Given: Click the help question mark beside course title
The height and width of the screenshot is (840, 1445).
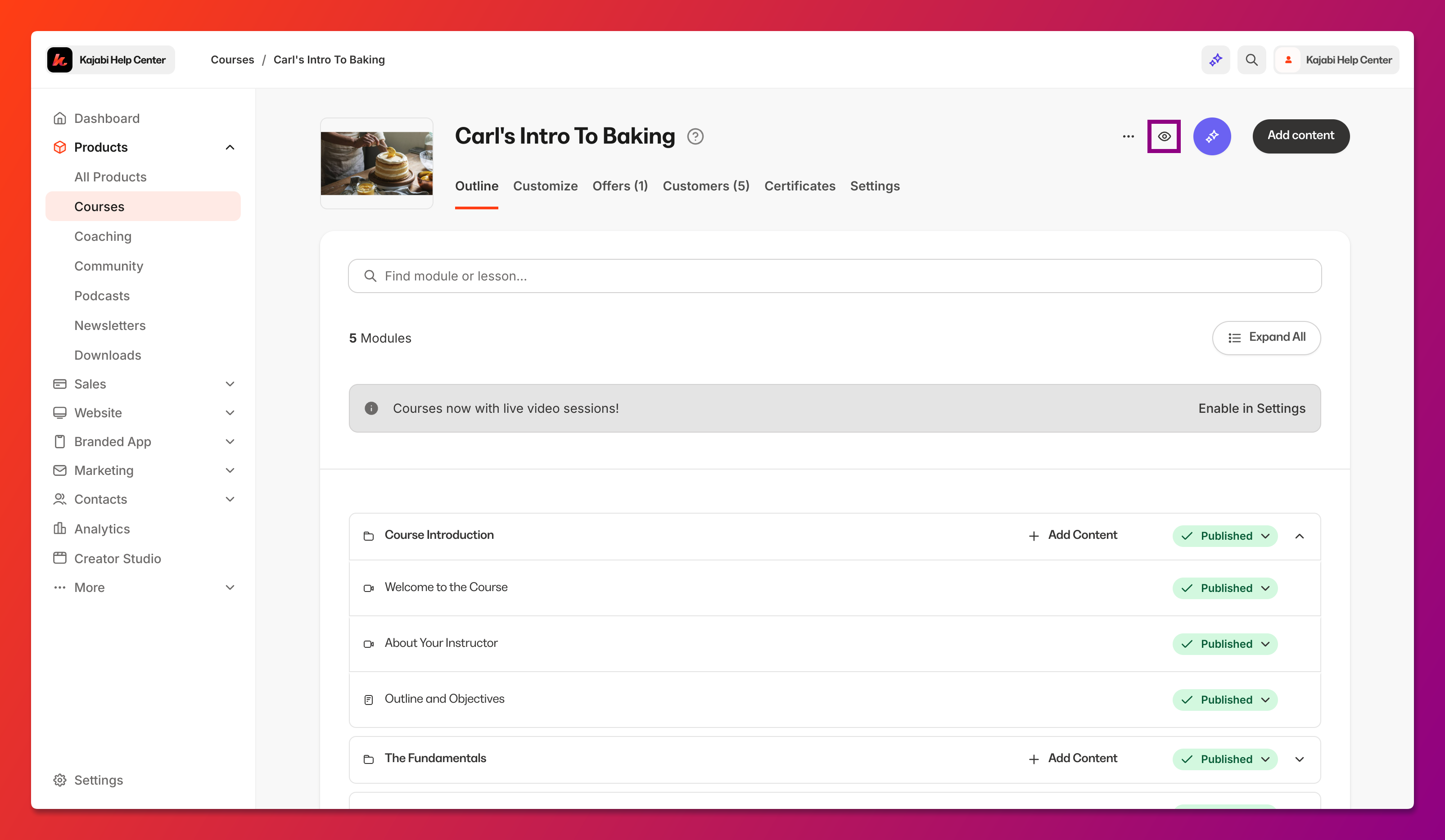Looking at the screenshot, I should point(695,136).
